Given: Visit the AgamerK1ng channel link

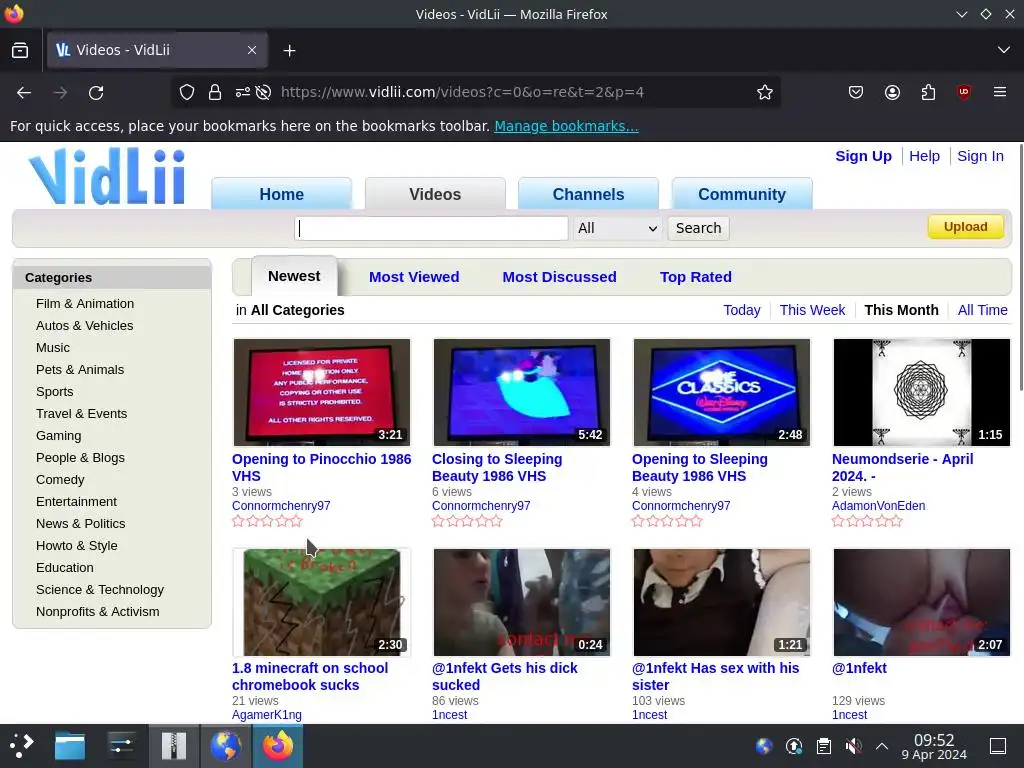Looking at the screenshot, I should tap(266, 714).
